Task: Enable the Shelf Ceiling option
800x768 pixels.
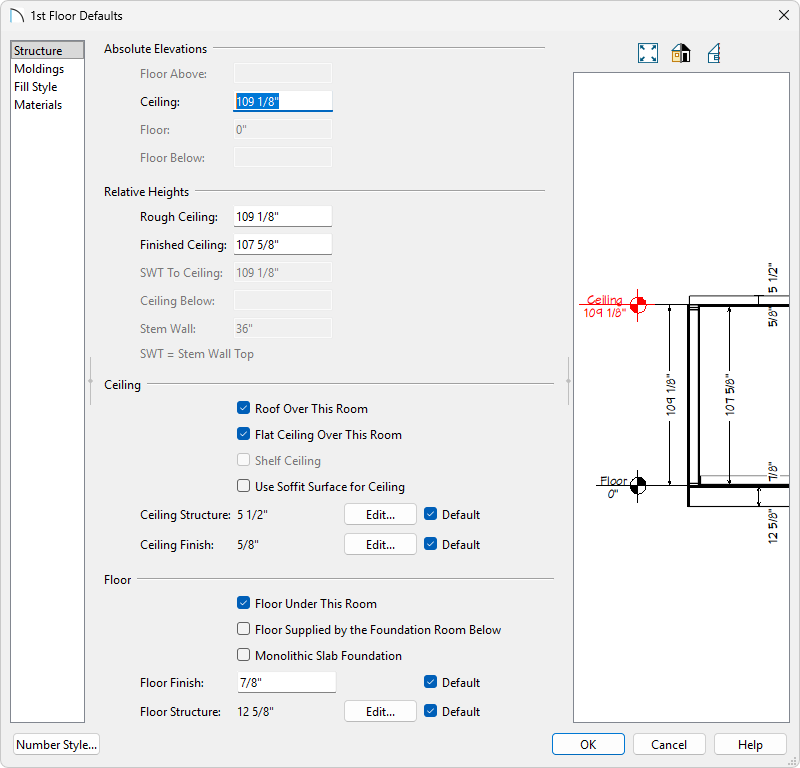Action: [243, 460]
